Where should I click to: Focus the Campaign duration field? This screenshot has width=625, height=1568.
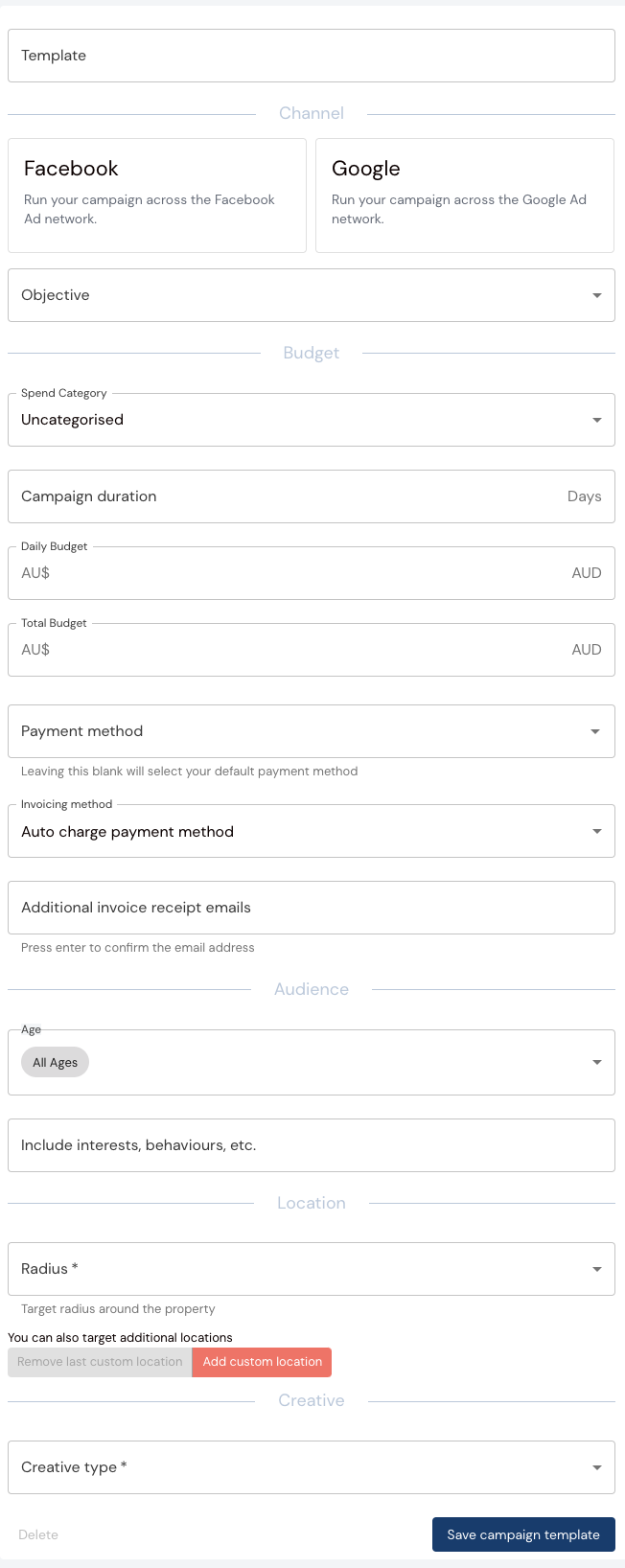tap(288, 496)
